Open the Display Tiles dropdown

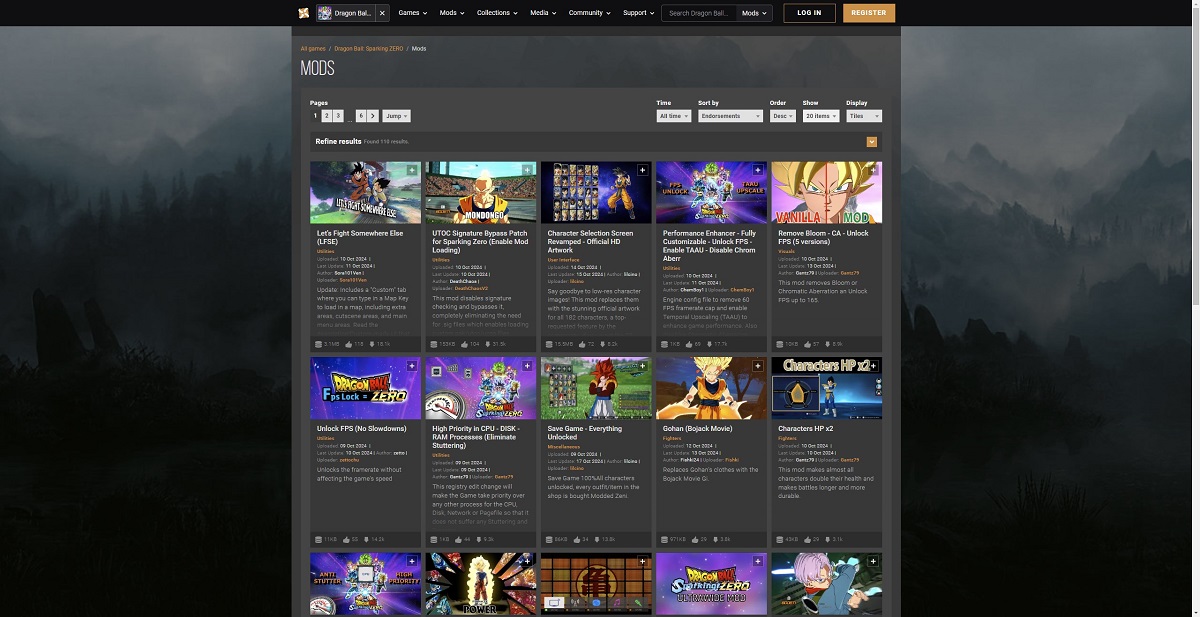click(863, 116)
